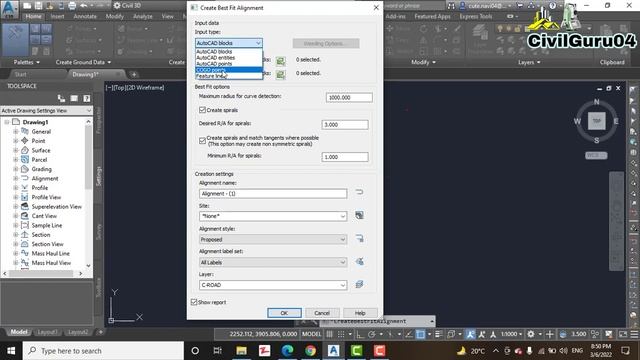Select AutoCAD entities in the input type list
The image size is (640, 360).
point(229,58)
